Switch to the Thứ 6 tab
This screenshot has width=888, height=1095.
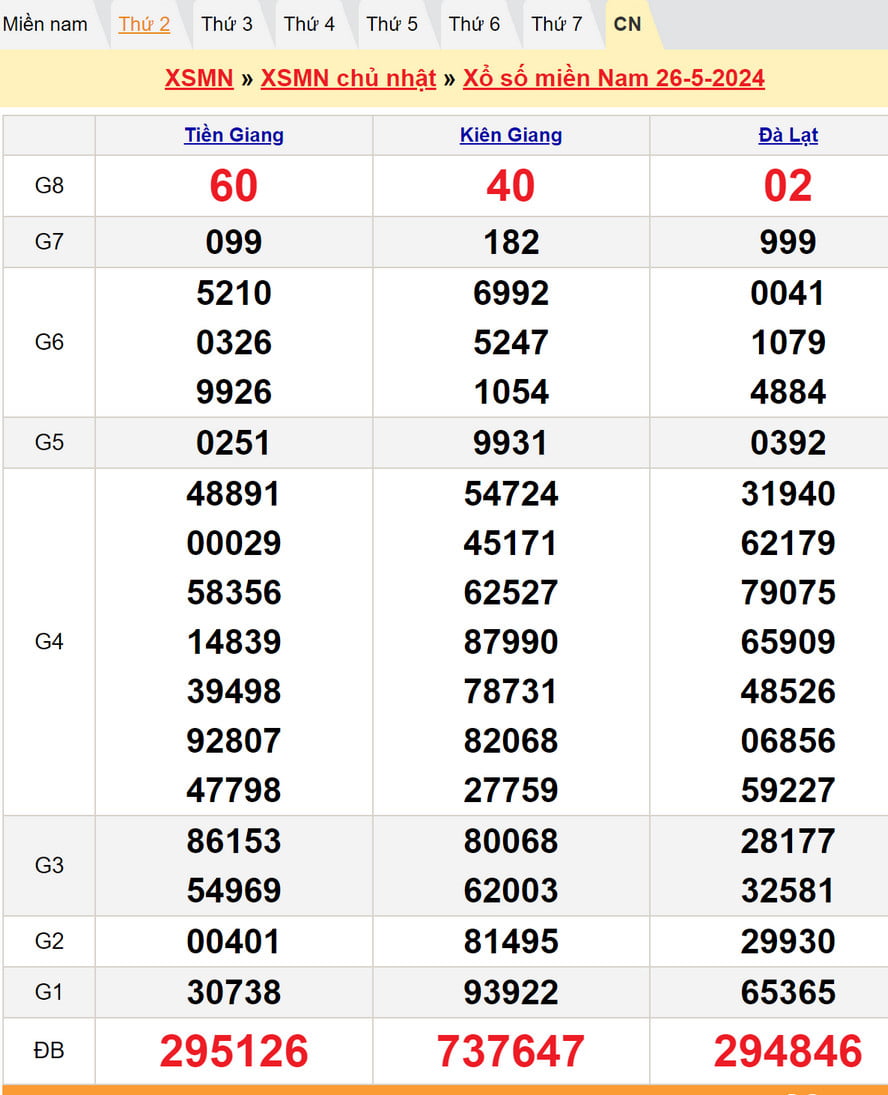[474, 24]
